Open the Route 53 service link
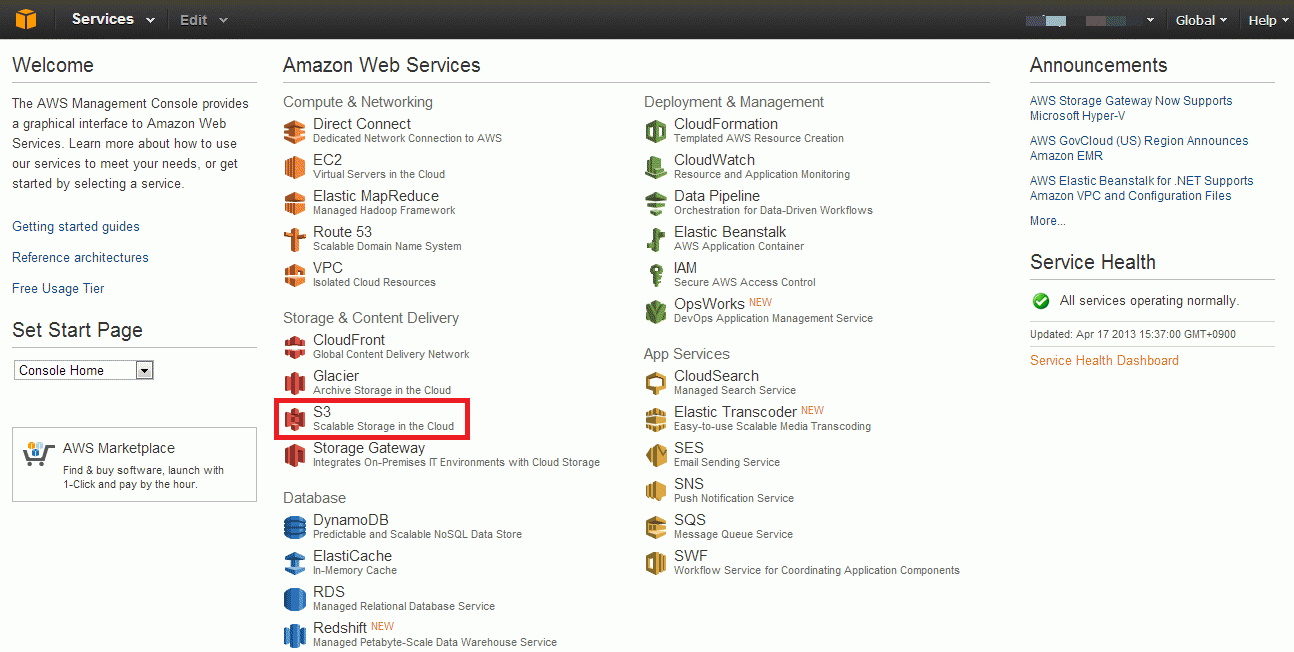The width and height of the screenshot is (1294, 652). (342, 232)
